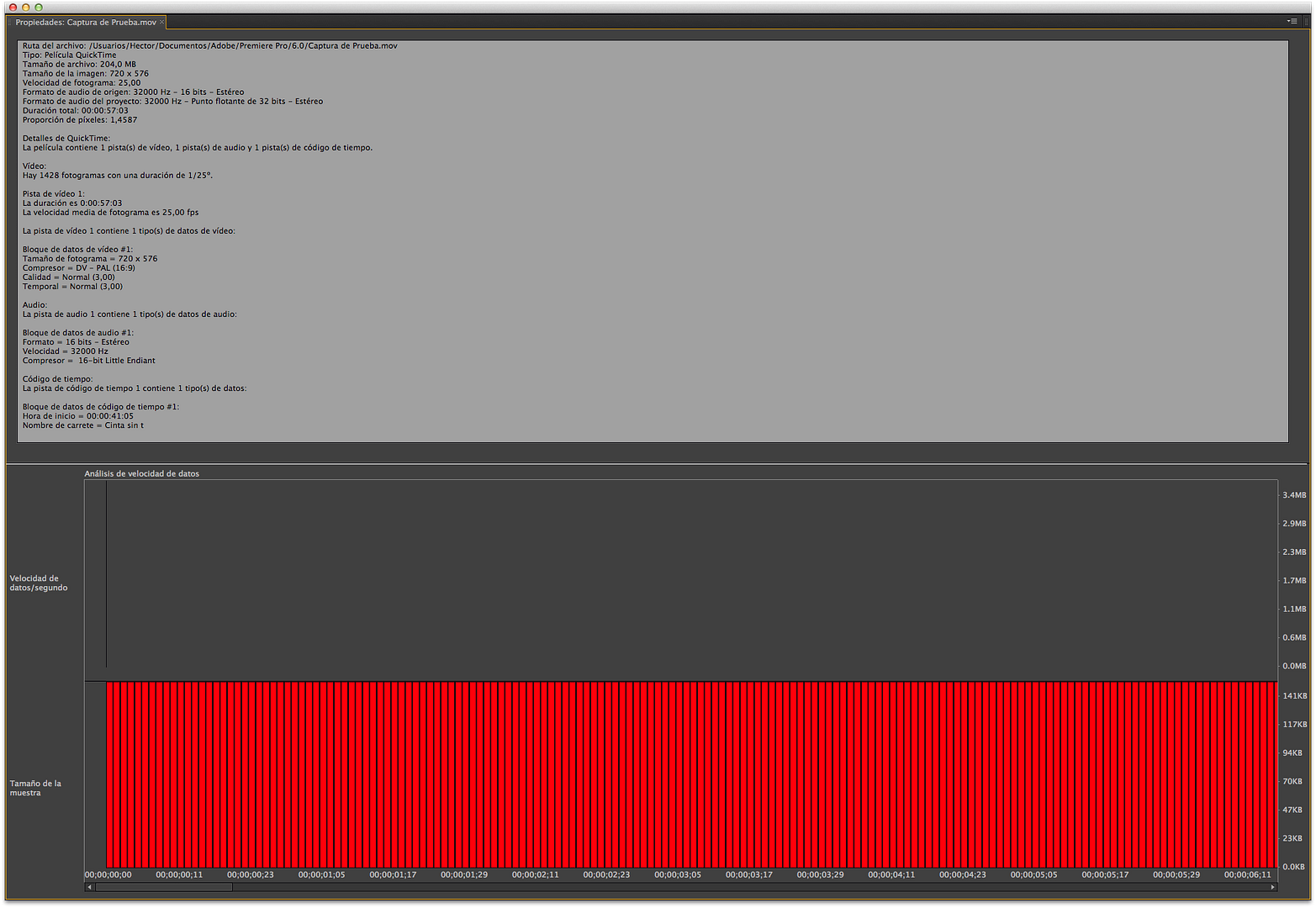Click 'Hora de inicio = 00:00:41:05' line
The width and height of the screenshot is (1316, 908).
tap(78, 416)
